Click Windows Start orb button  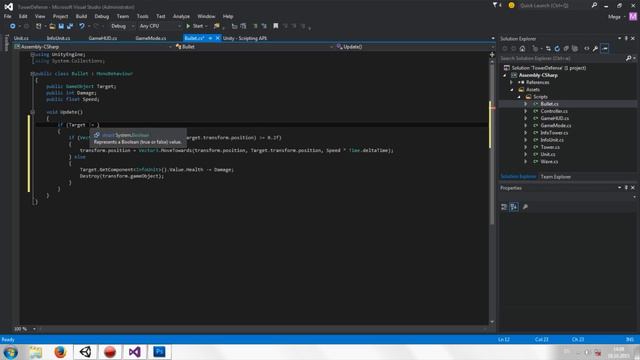(x=11, y=352)
